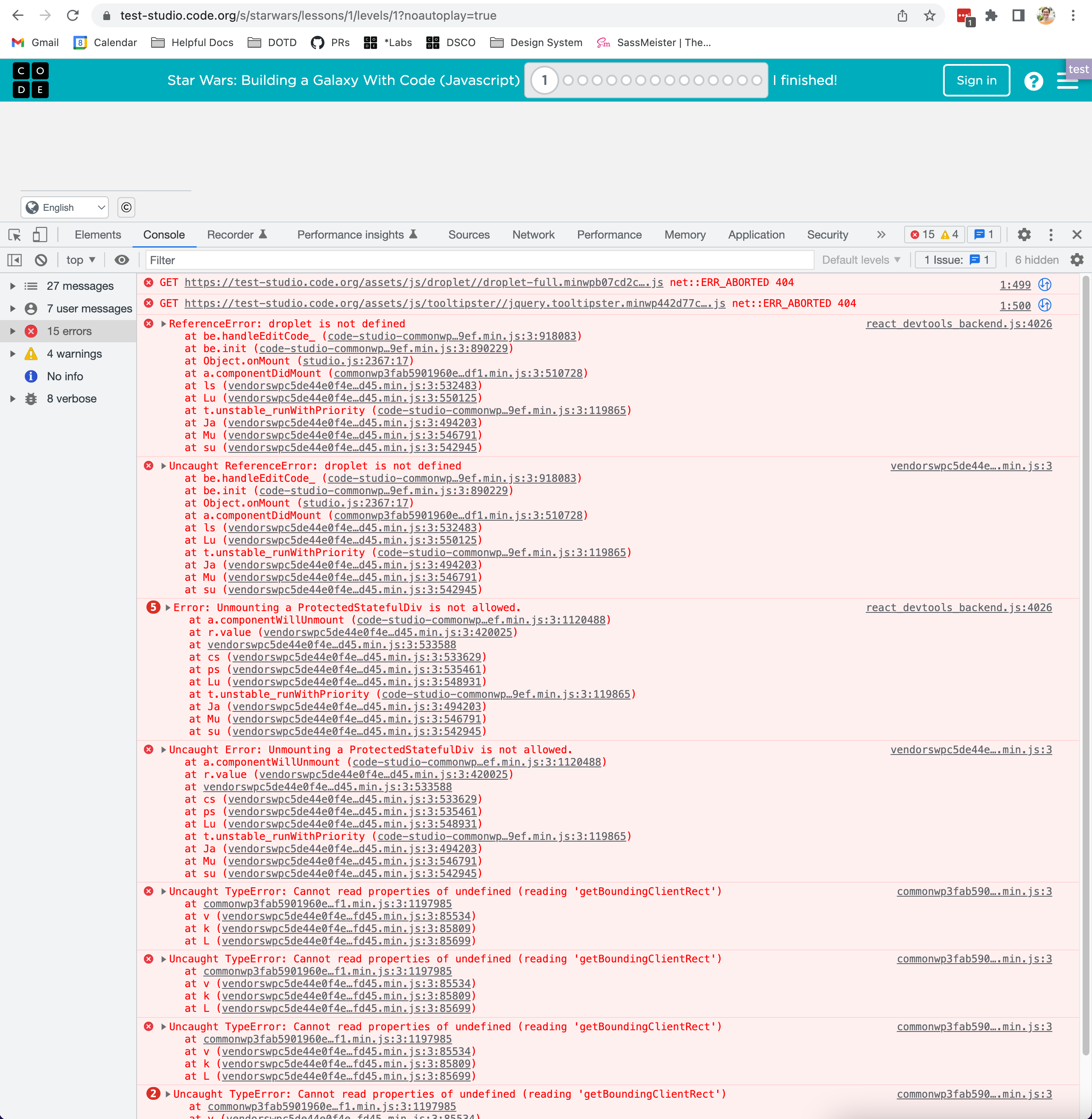Screen dimensions: 1092x1119
Task: Switch to the Network tab
Action: [533, 234]
